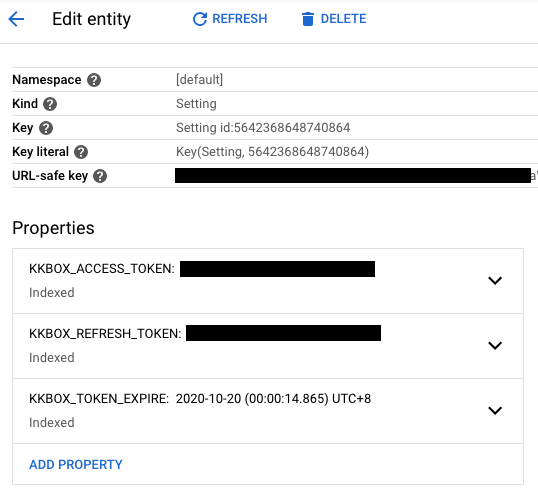Image resolution: width=538 pixels, height=496 pixels.
Task: Open URL-safe key help icon
Action: tap(100, 176)
